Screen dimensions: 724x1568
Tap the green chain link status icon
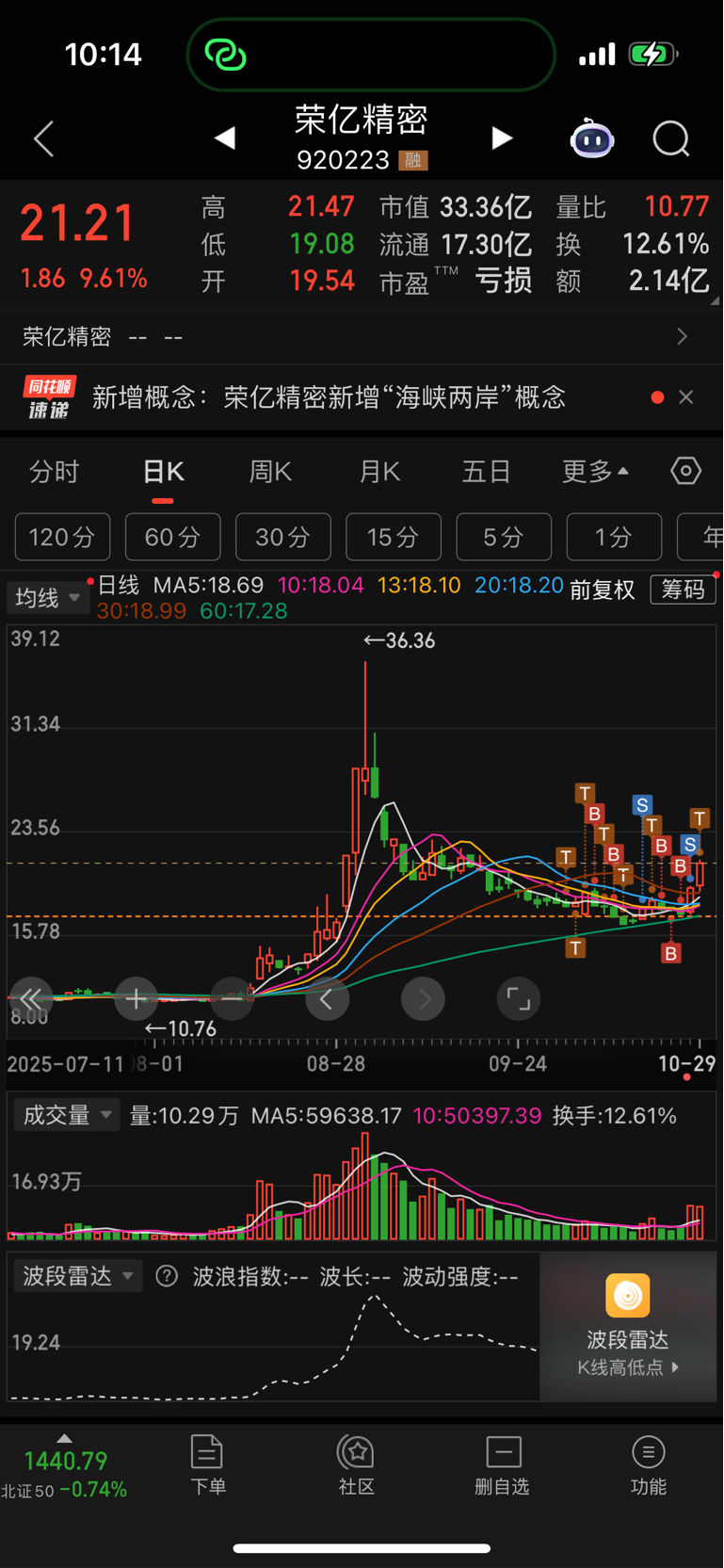coord(226,55)
